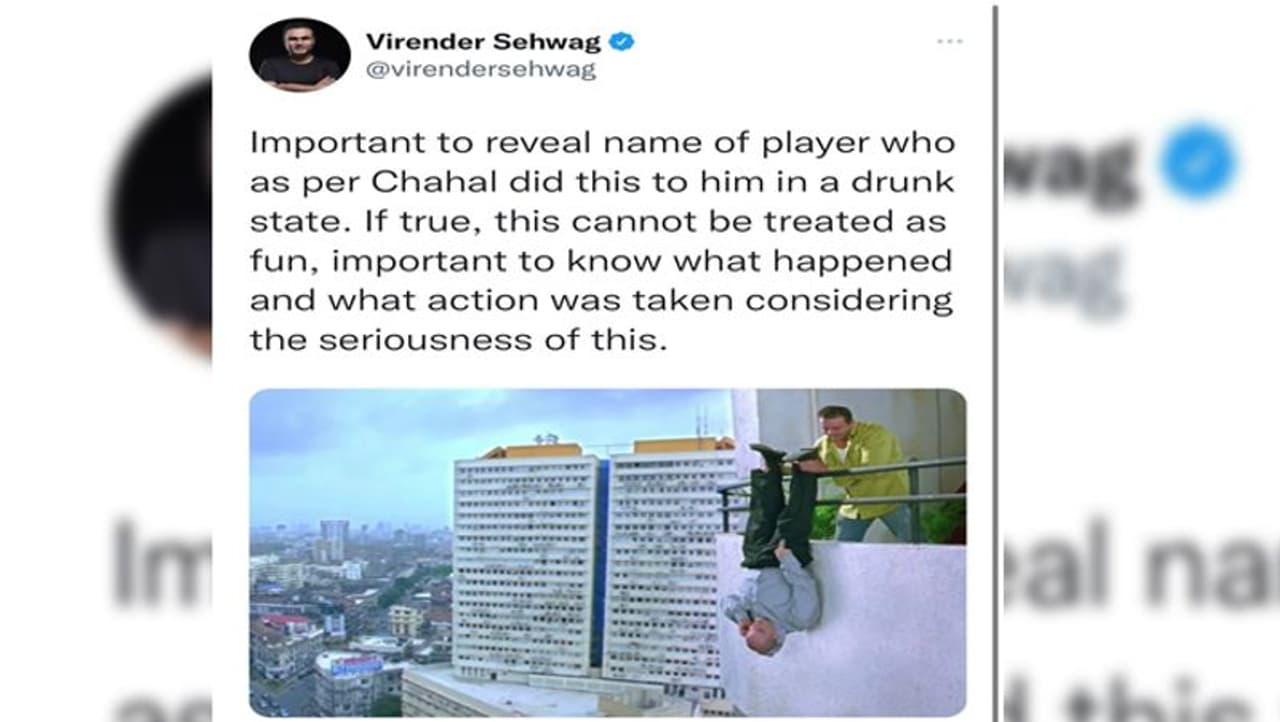Open the three-dot more options menu
Image resolution: width=1280 pixels, height=722 pixels.
(x=949, y=41)
